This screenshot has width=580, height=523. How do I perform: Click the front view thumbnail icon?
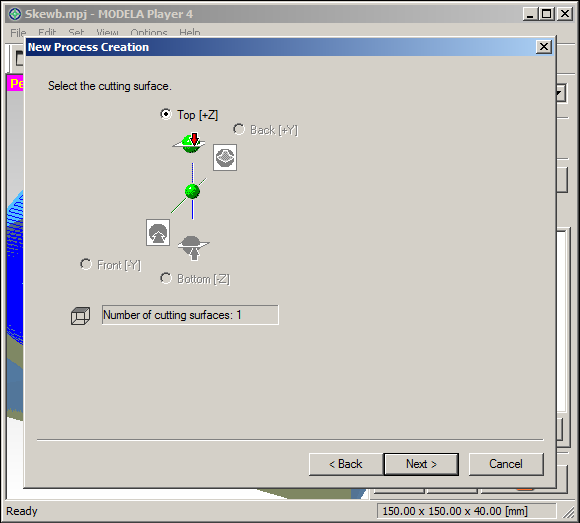tap(158, 232)
